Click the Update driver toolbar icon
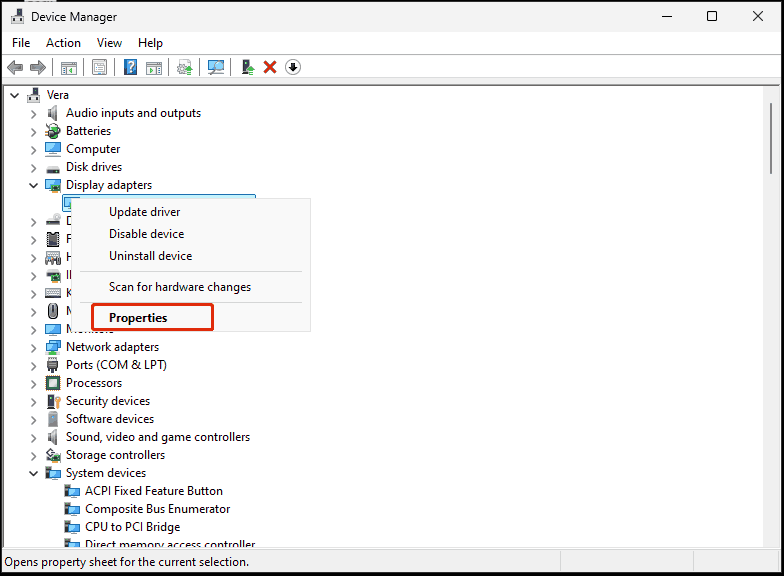The width and height of the screenshot is (784, 576). 247,67
